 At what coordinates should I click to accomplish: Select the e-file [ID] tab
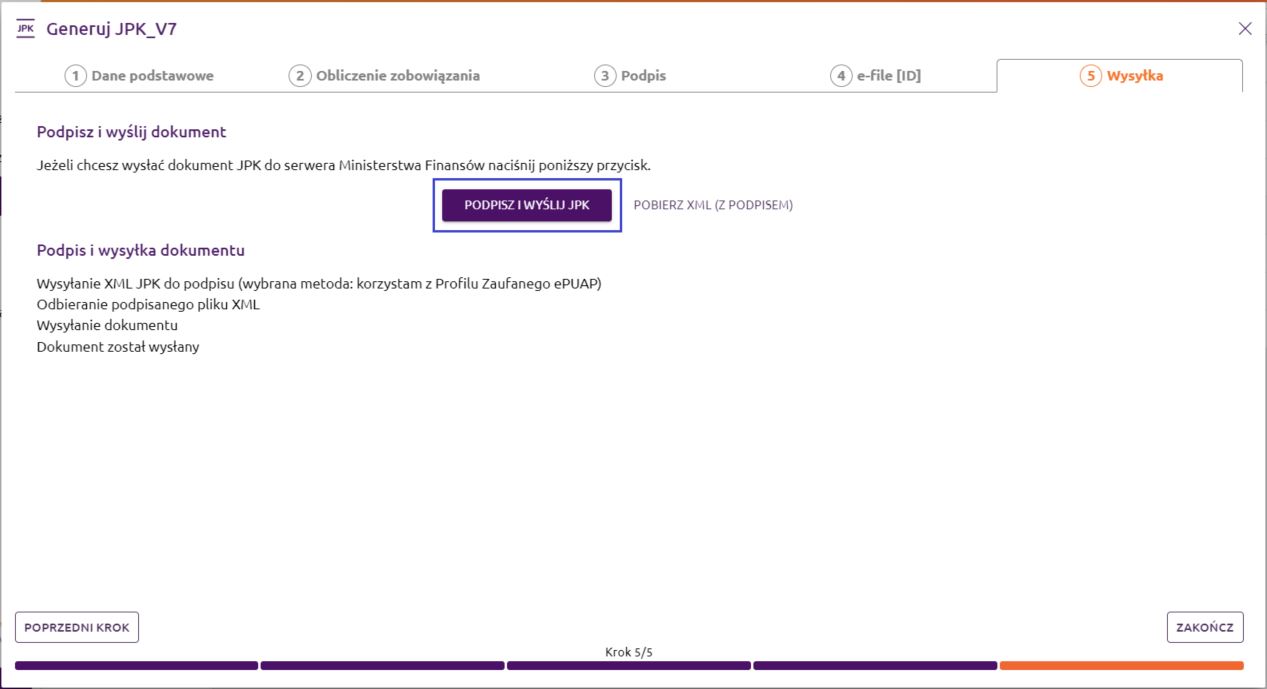pos(875,76)
